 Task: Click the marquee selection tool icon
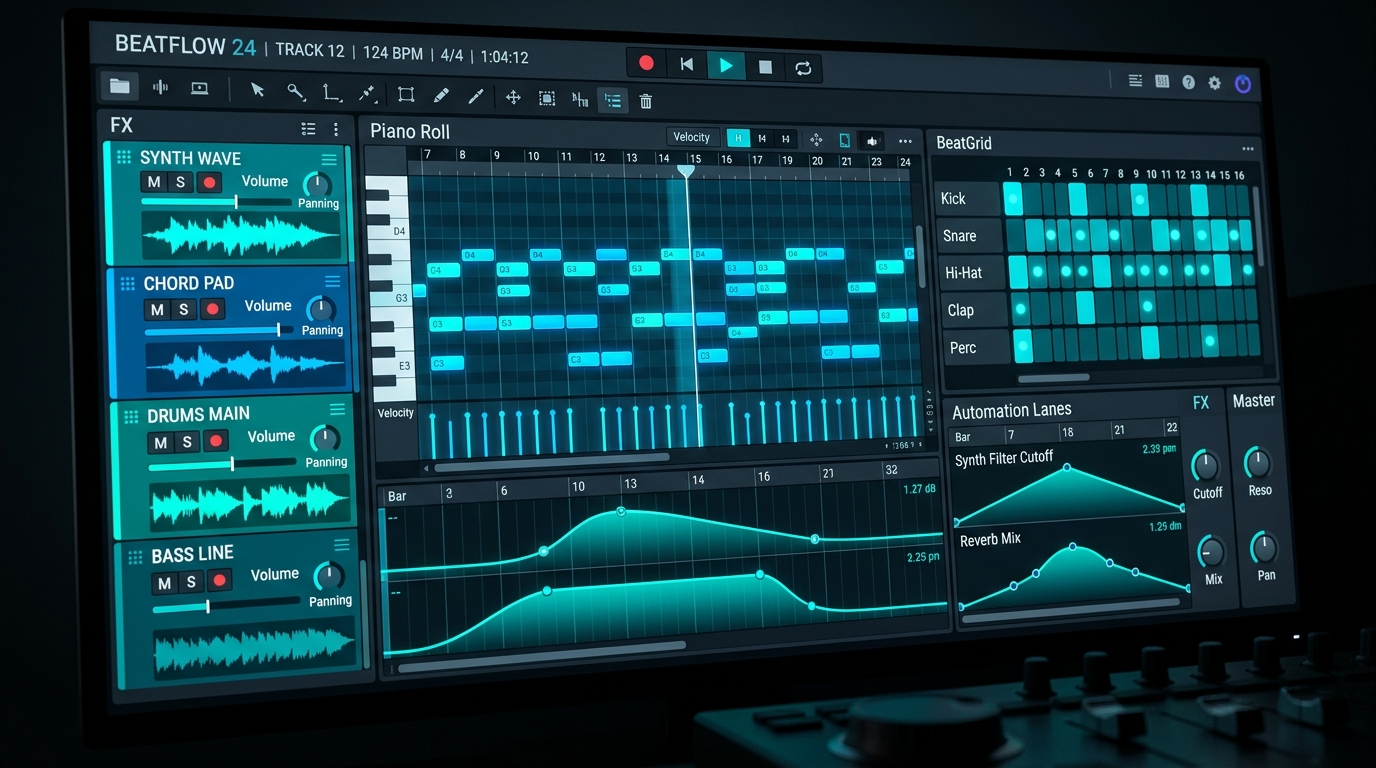pyautogui.click(x=547, y=98)
